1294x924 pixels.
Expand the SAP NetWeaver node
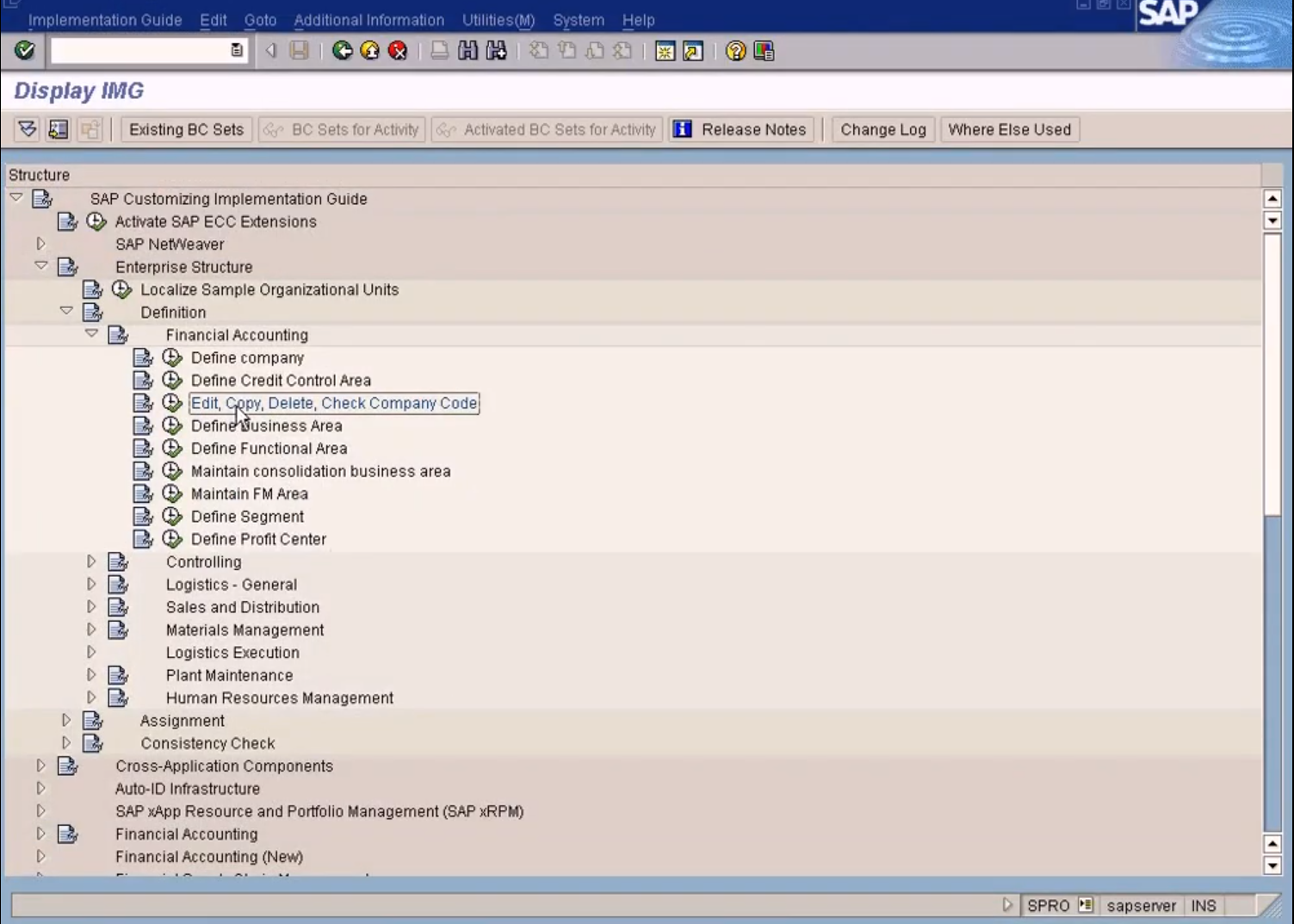[40, 244]
